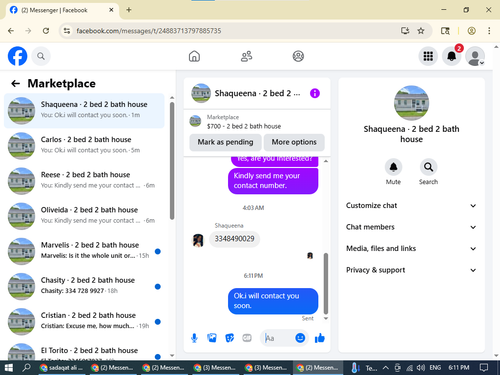The image size is (500, 375).
Task: Go to the Home feed icon
Action: pos(194,56)
